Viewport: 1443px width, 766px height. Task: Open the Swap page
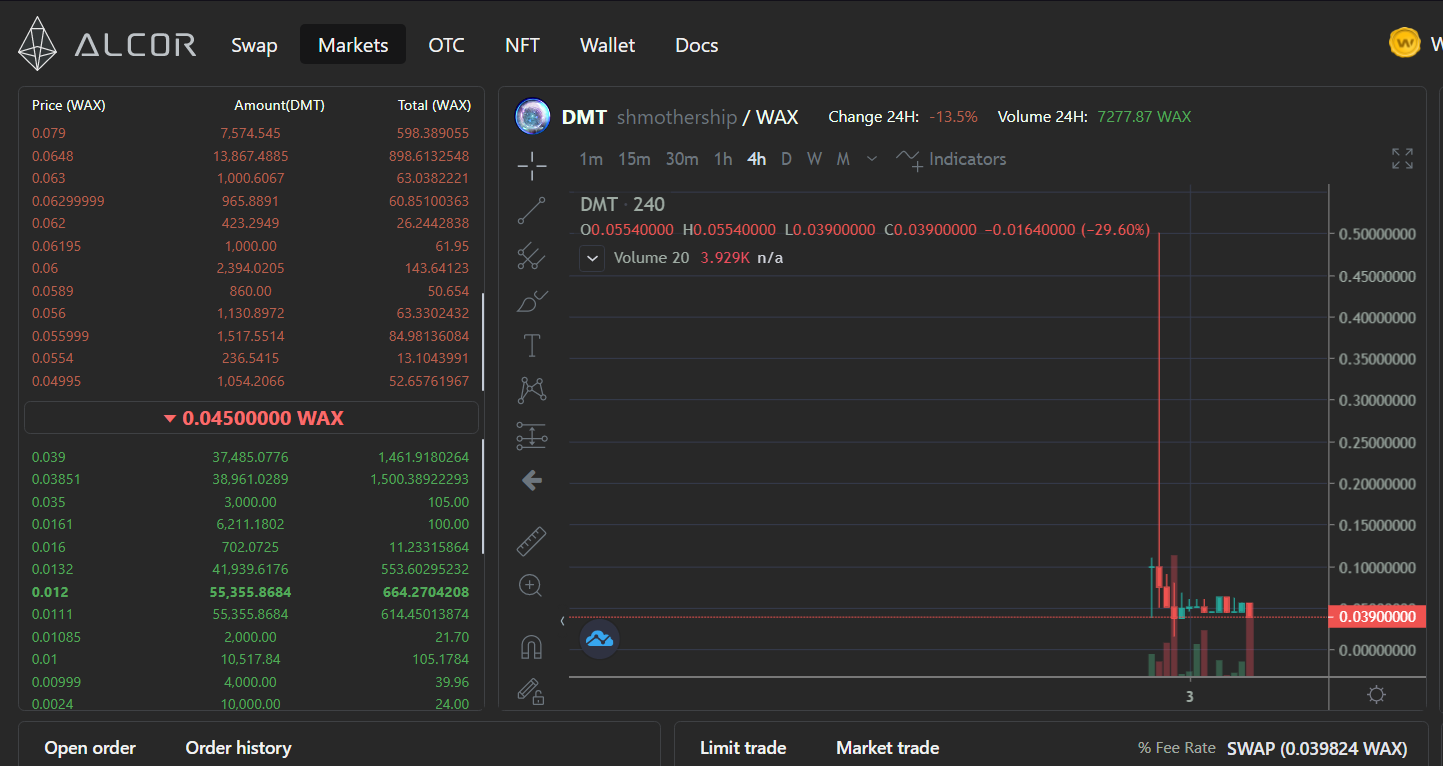coord(254,45)
